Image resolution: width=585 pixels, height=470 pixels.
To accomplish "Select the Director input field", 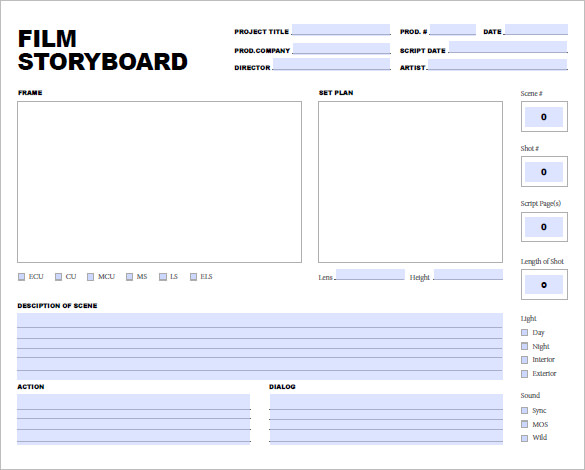I will (331, 64).
